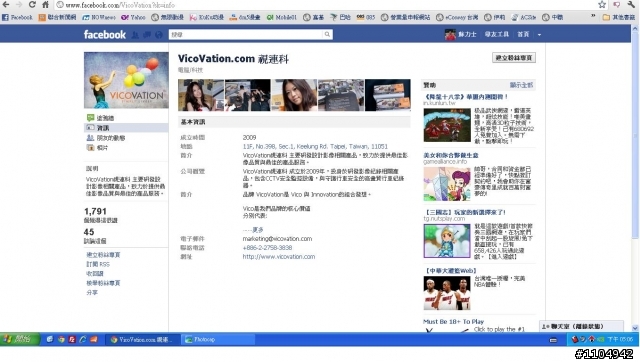Open the Facebook chat bar (offline)
The image size is (640, 362).
pos(581,326)
